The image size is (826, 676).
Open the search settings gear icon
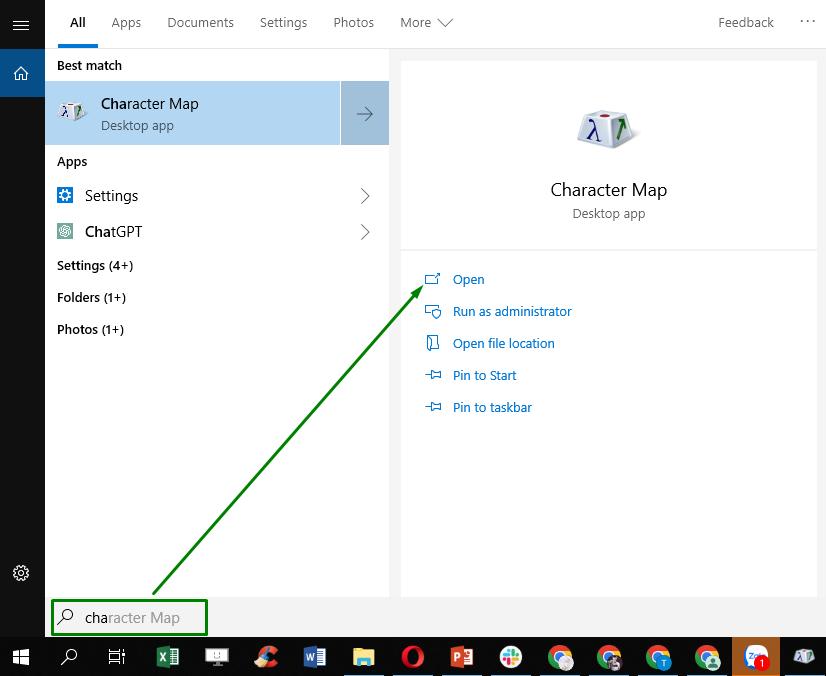tap(21, 573)
